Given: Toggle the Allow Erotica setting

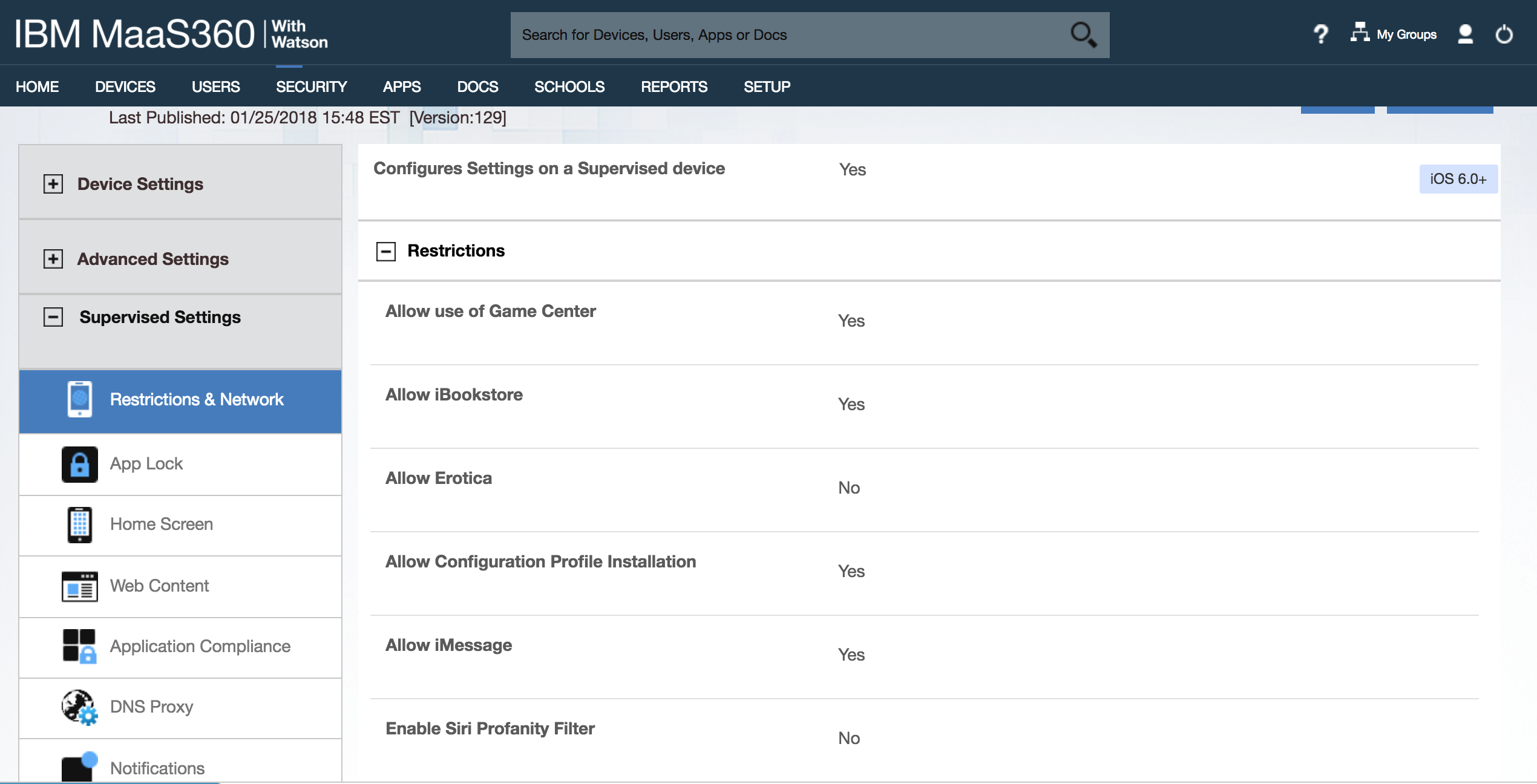Looking at the screenshot, I should coord(850,488).
